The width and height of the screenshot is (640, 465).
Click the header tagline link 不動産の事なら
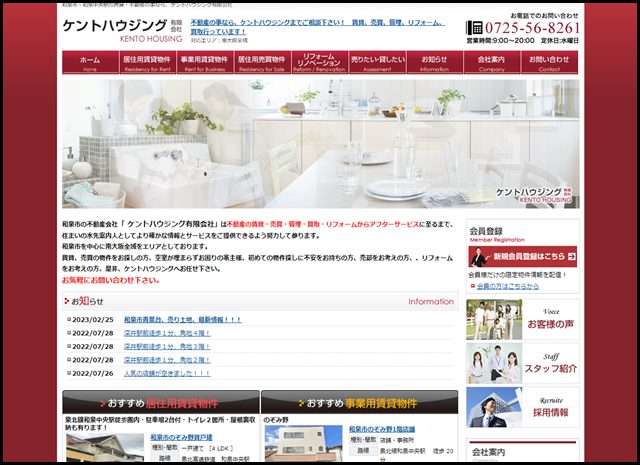coord(317,27)
